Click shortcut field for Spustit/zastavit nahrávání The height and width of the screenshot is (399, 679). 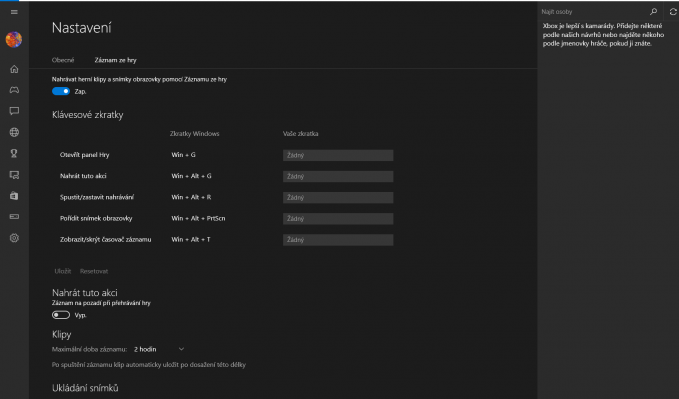(x=338, y=198)
